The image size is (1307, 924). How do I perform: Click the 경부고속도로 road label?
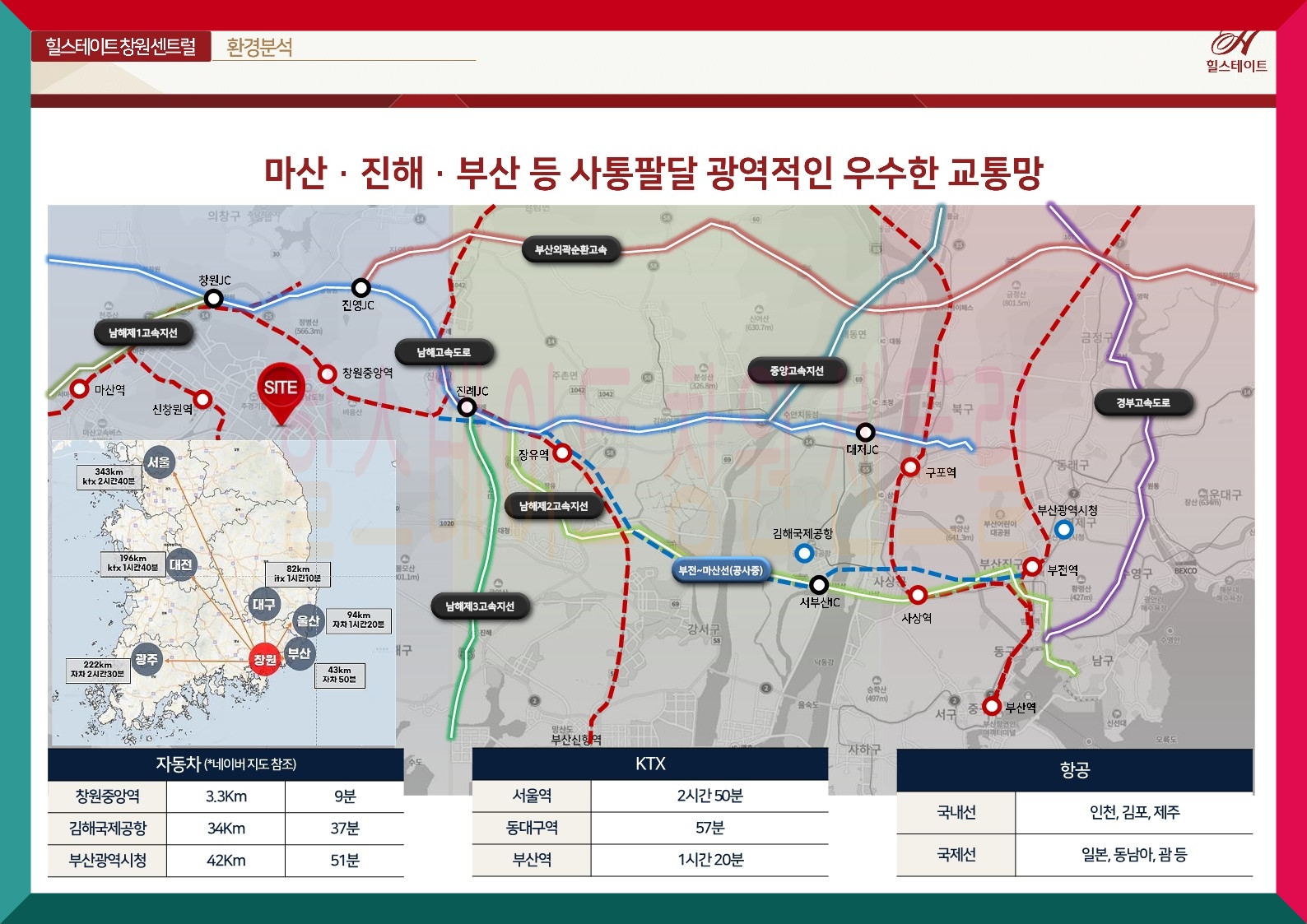pos(1143,402)
